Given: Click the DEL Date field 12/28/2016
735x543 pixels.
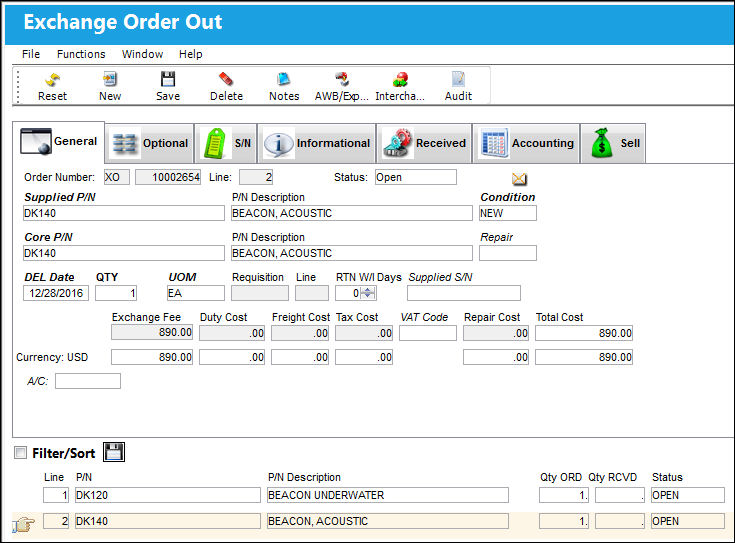Looking at the screenshot, I should [56, 293].
